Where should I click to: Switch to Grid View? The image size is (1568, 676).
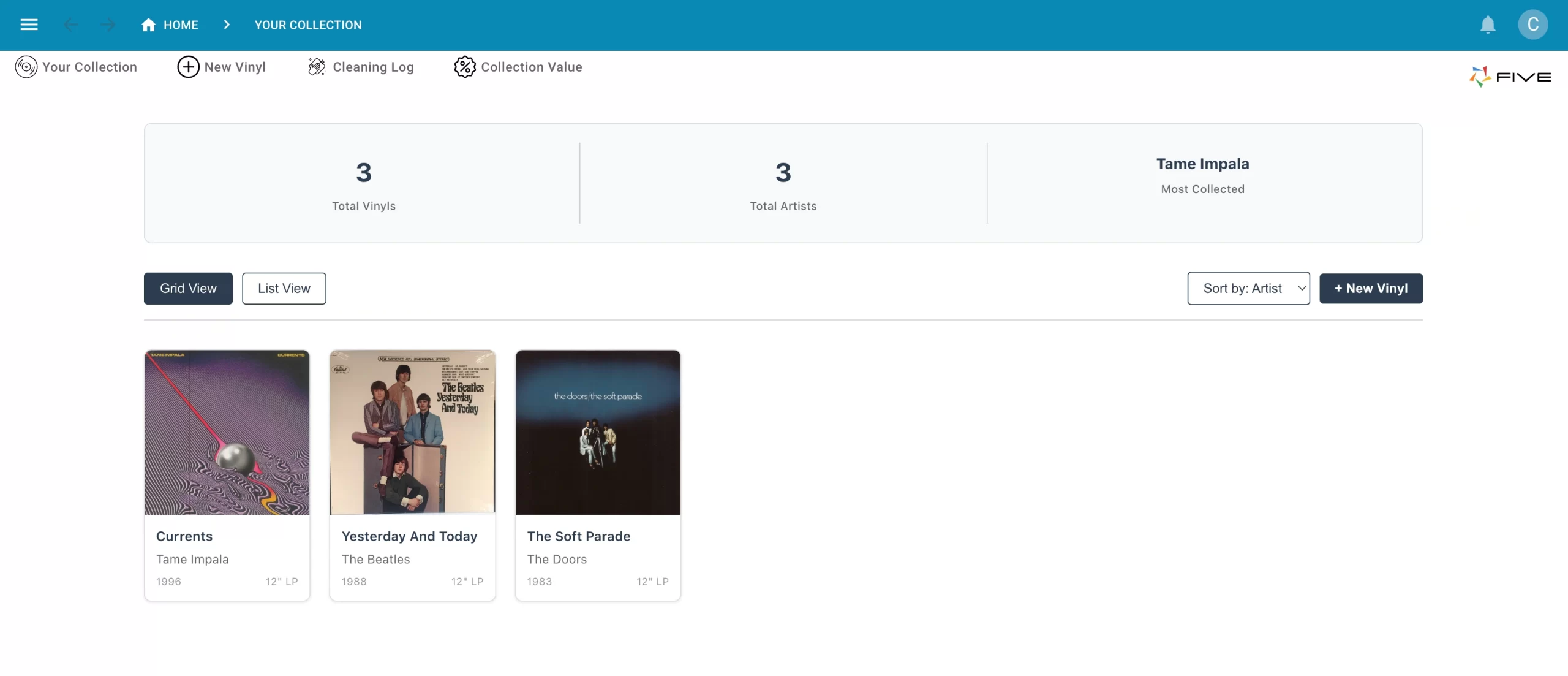(x=188, y=288)
